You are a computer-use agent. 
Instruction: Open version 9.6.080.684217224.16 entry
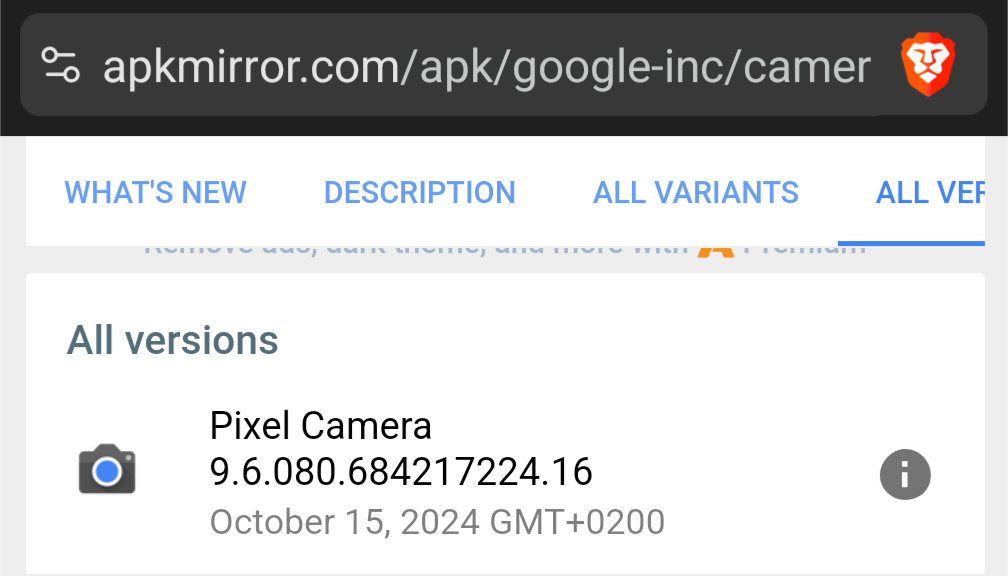401,472
